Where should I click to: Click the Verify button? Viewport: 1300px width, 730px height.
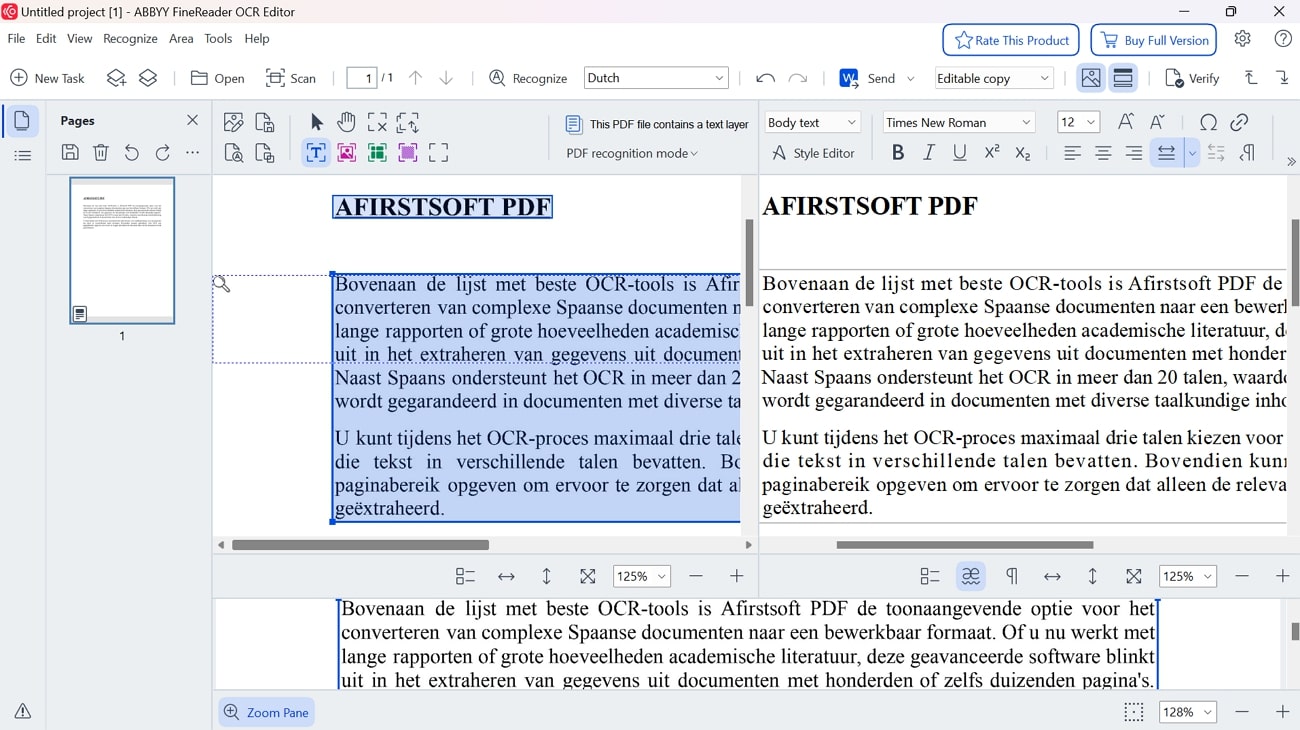pos(1192,78)
